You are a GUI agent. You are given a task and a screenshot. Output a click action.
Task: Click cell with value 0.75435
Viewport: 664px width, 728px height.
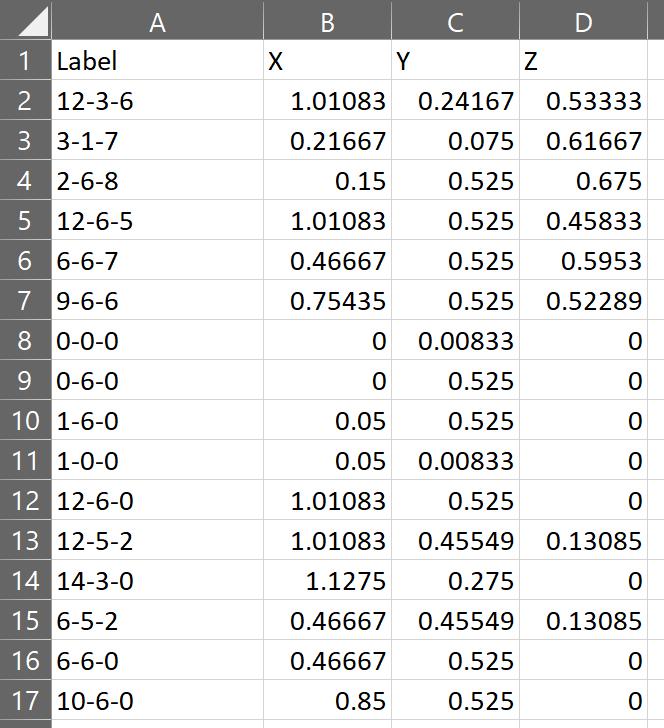click(x=327, y=300)
